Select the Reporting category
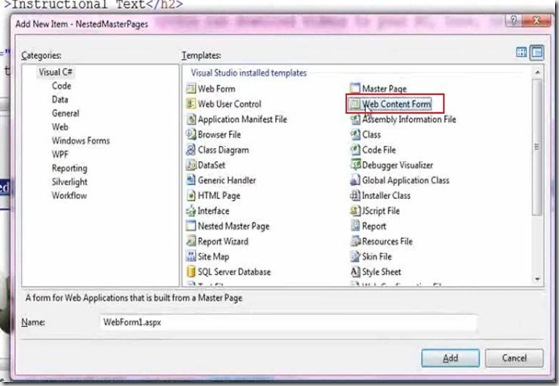Viewport: 559px width, 386px height. pyautogui.click(x=70, y=168)
